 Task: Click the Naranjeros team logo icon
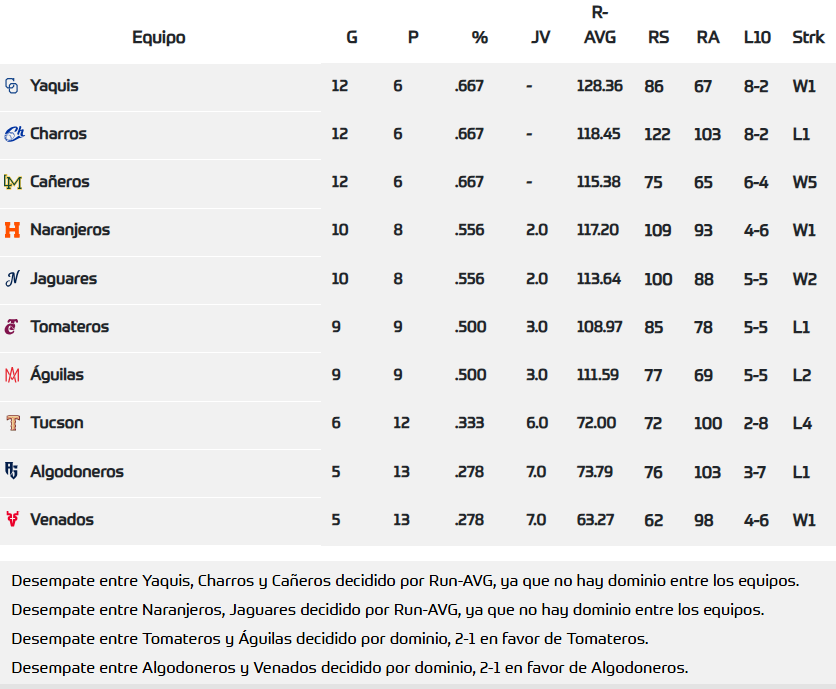pyautogui.click(x=12, y=230)
